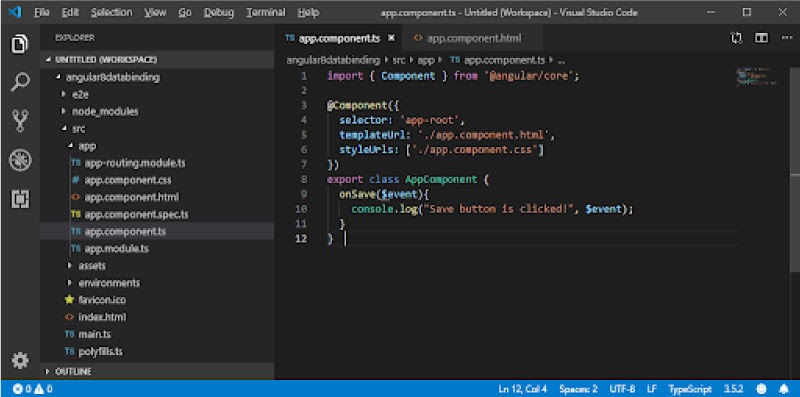
Task: Open the Debug menu
Action: point(218,12)
